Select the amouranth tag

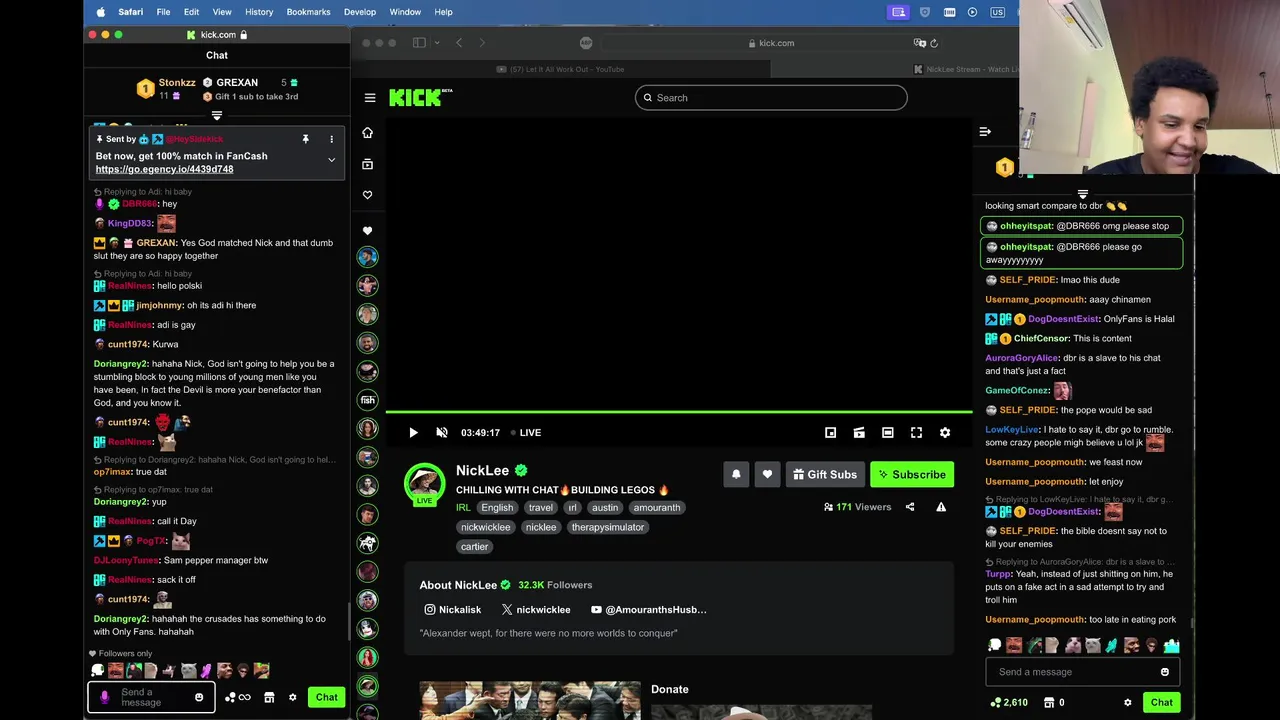(x=657, y=508)
